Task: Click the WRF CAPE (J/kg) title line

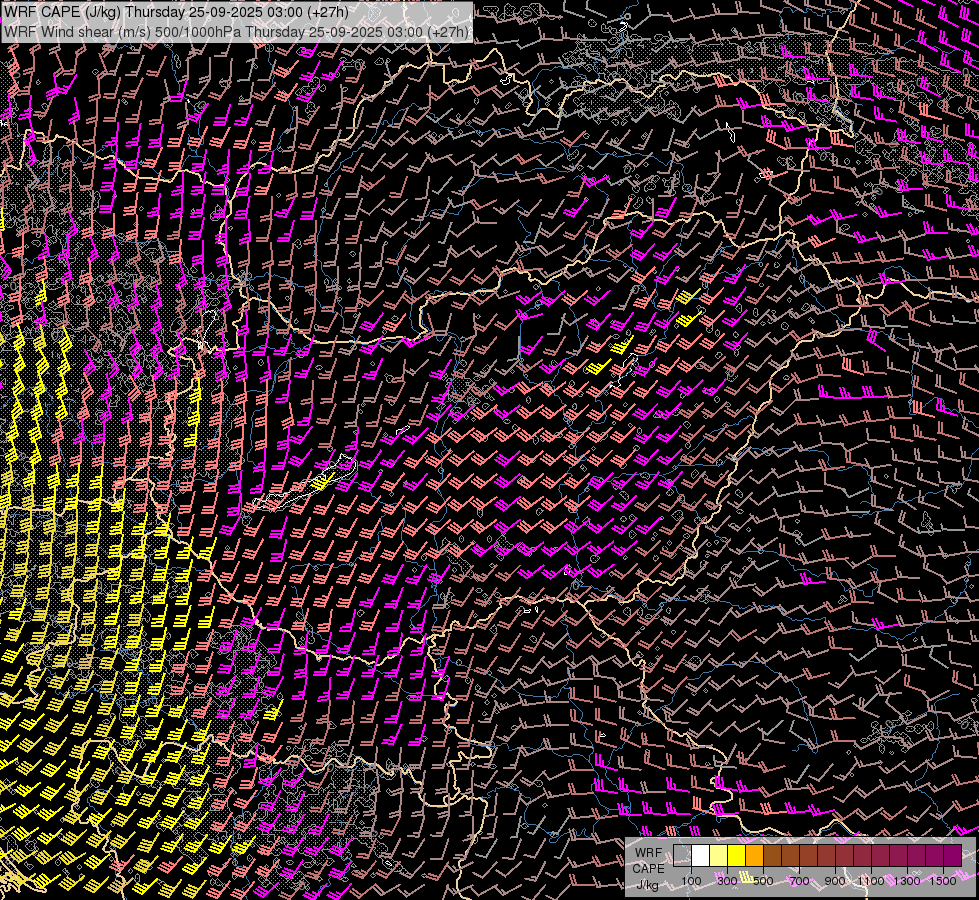Action: click(x=175, y=12)
